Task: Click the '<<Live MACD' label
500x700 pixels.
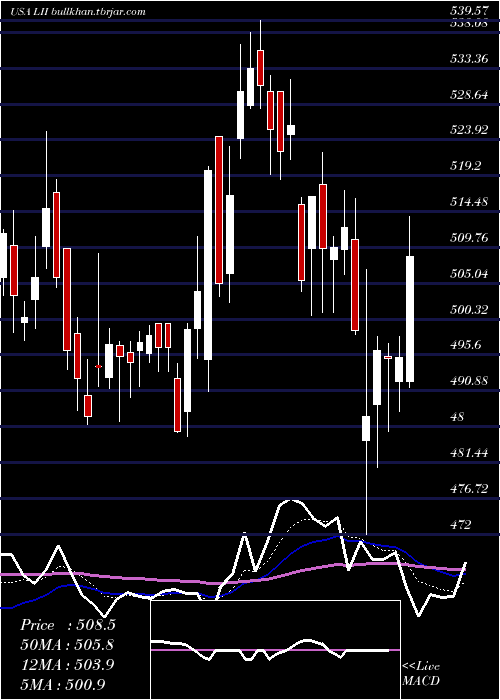Action: 421,673
